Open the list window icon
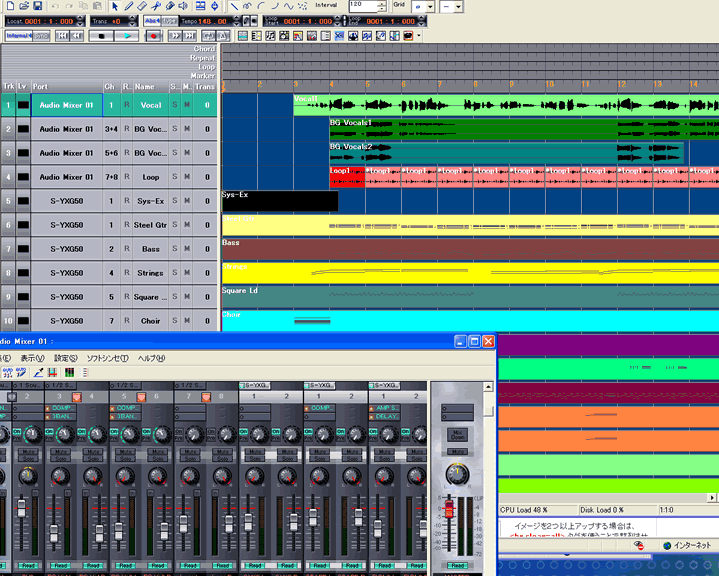719x576 pixels. [x=326, y=36]
